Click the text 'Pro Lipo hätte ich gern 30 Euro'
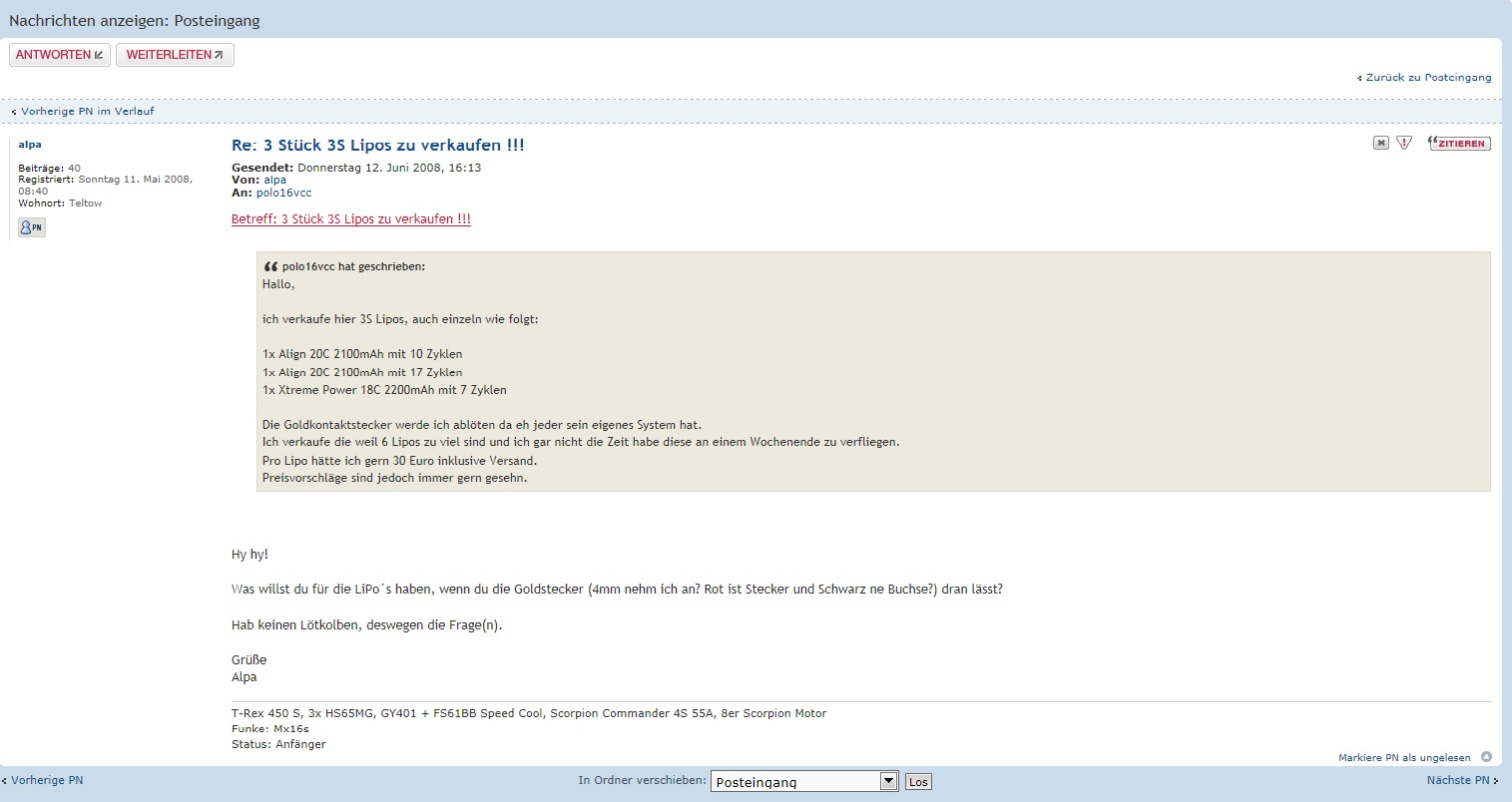Image resolution: width=1512 pixels, height=802 pixels. pos(348,461)
